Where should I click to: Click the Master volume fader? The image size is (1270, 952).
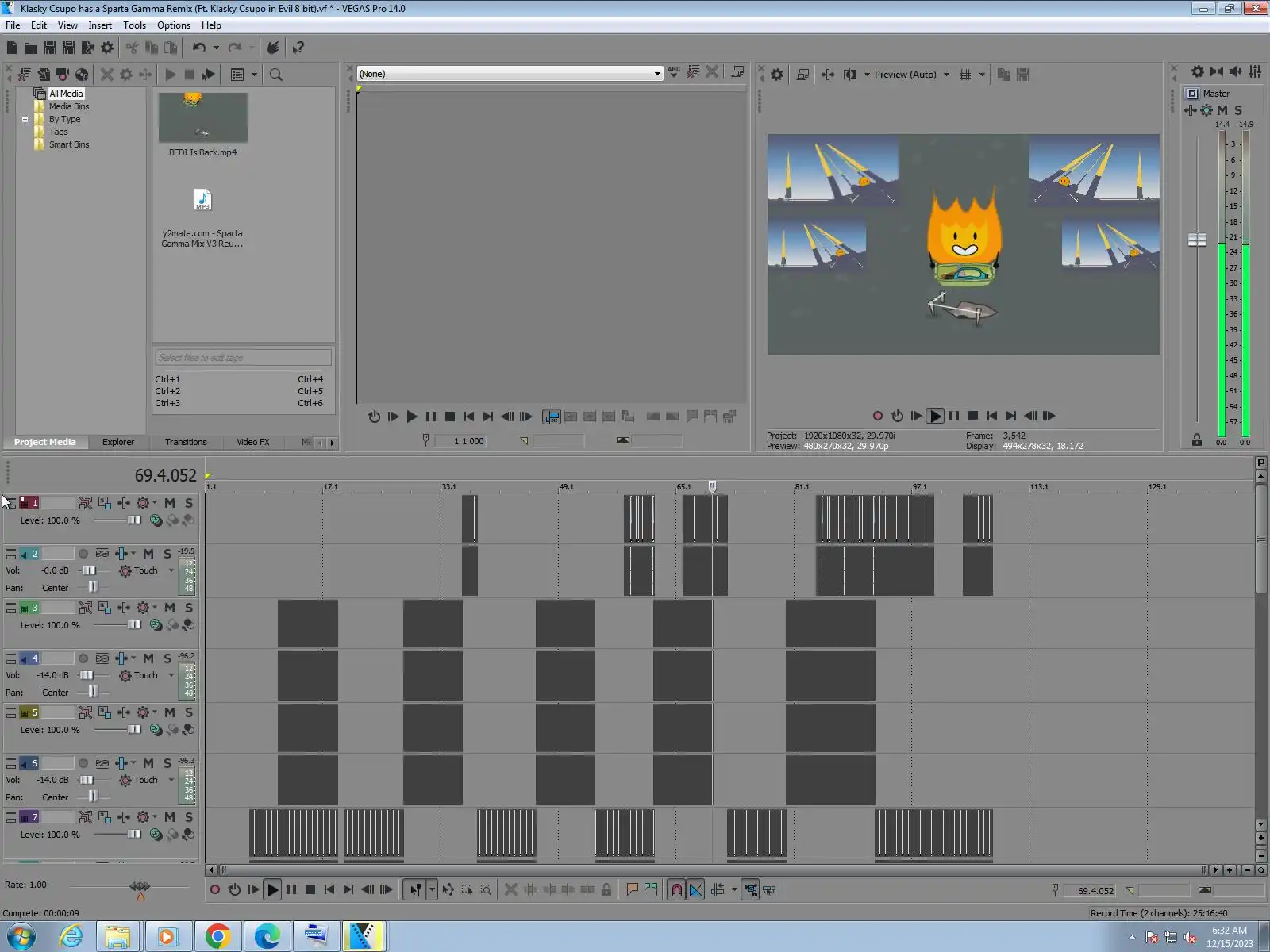[1197, 240]
